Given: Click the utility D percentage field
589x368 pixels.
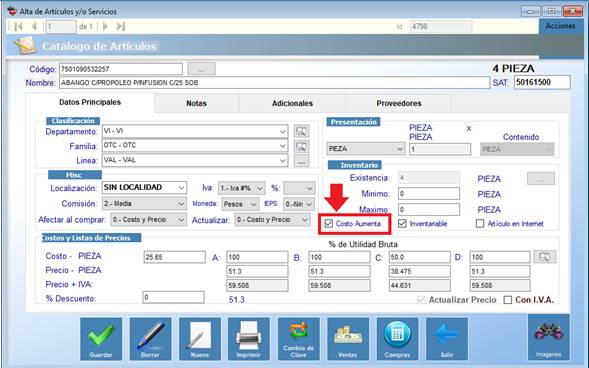Looking at the screenshot, I should pos(500,257).
